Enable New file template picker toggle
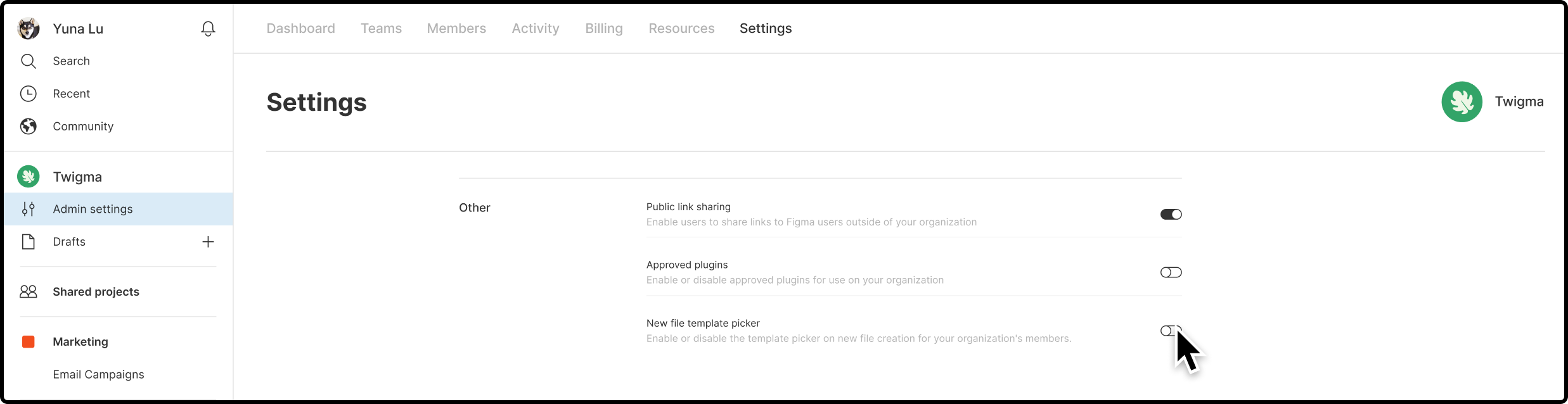The image size is (1568, 404). click(1171, 331)
